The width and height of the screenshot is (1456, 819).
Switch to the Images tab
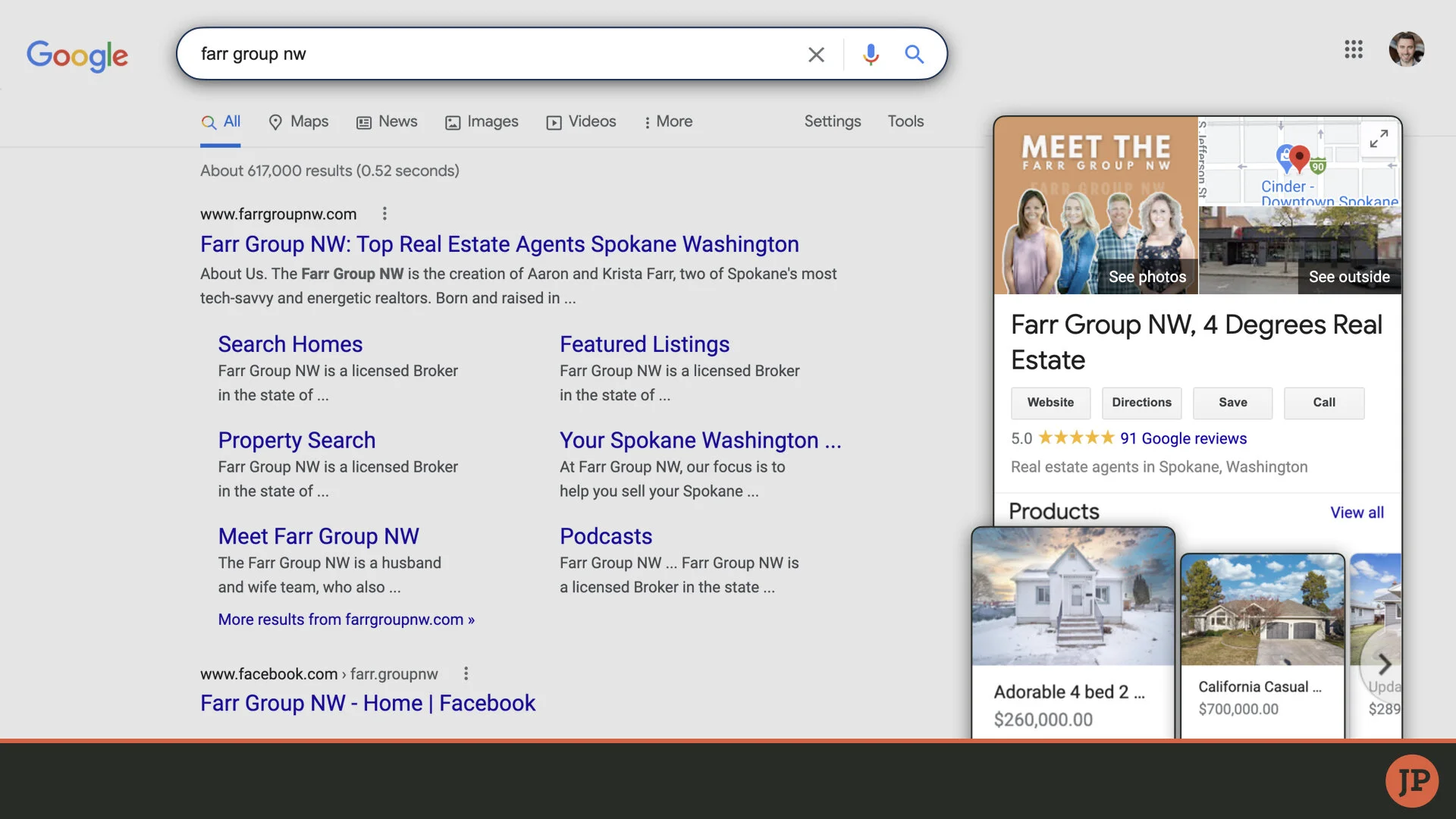[482, 122]
